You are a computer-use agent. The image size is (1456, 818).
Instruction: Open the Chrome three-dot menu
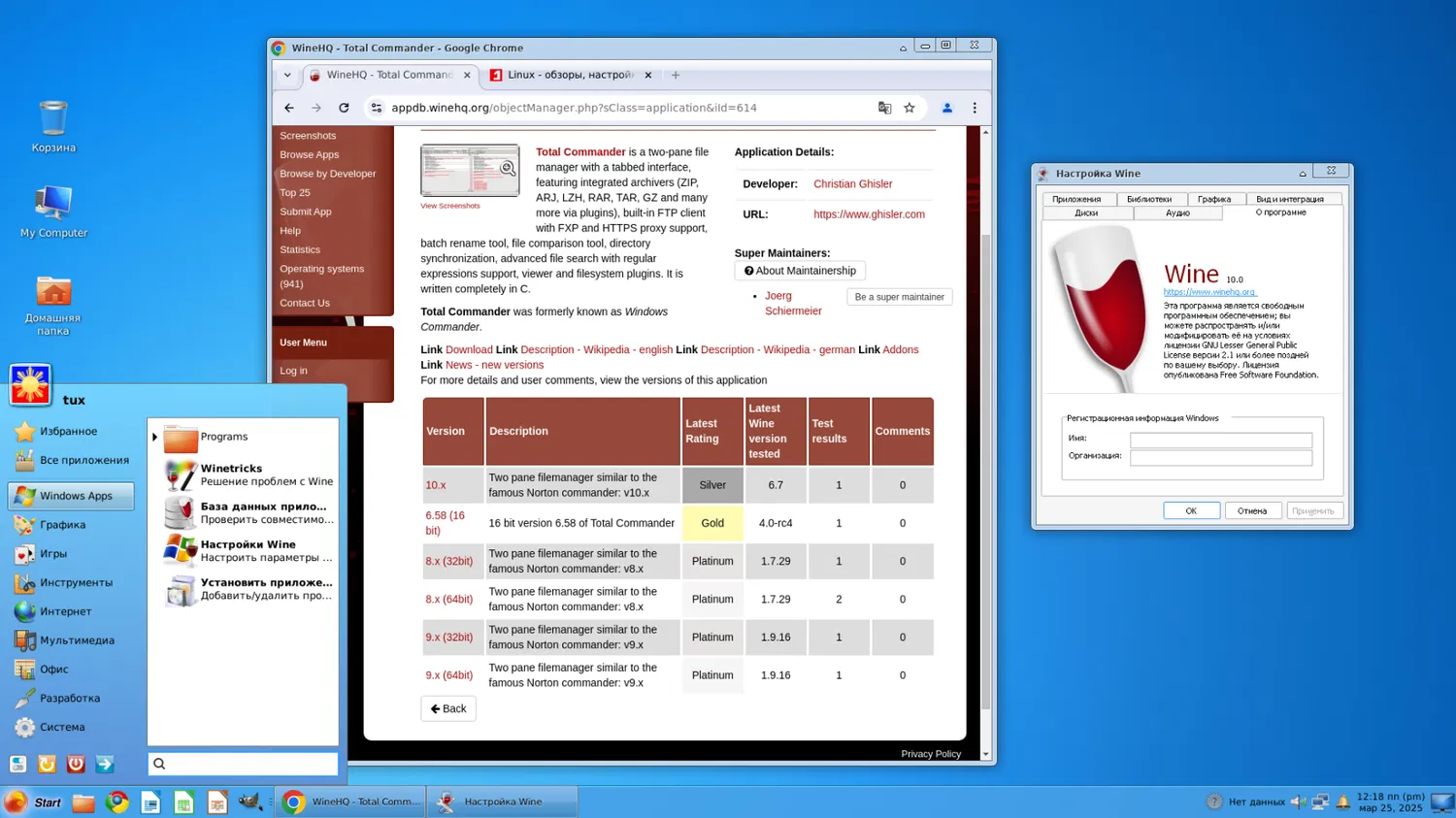(975, 108)
